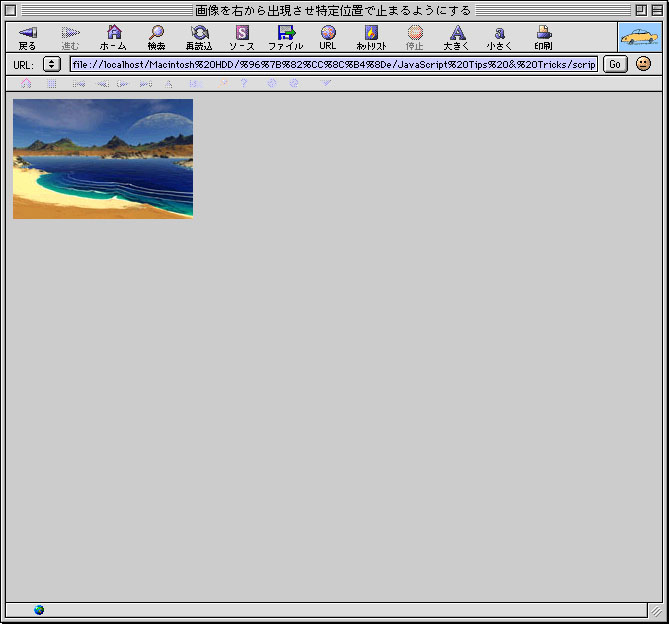Click the window close box
This screenshot has height=624, width=669.
tap(11, 10)
